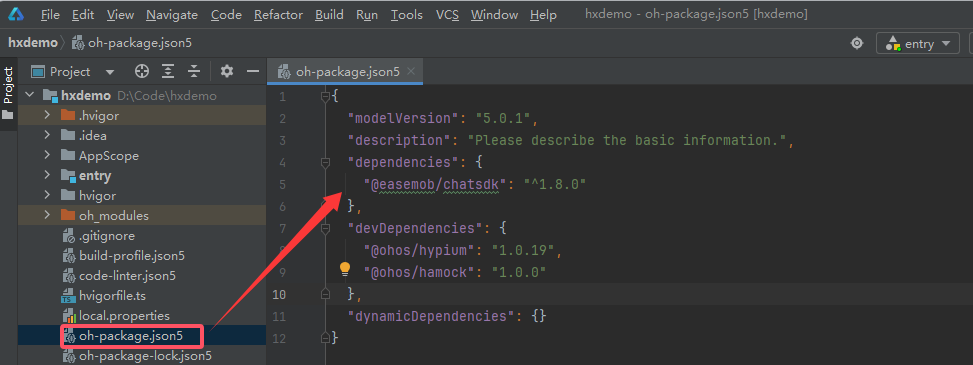Expand the entry module folder

pyautogui.click(x=47, y=176)
